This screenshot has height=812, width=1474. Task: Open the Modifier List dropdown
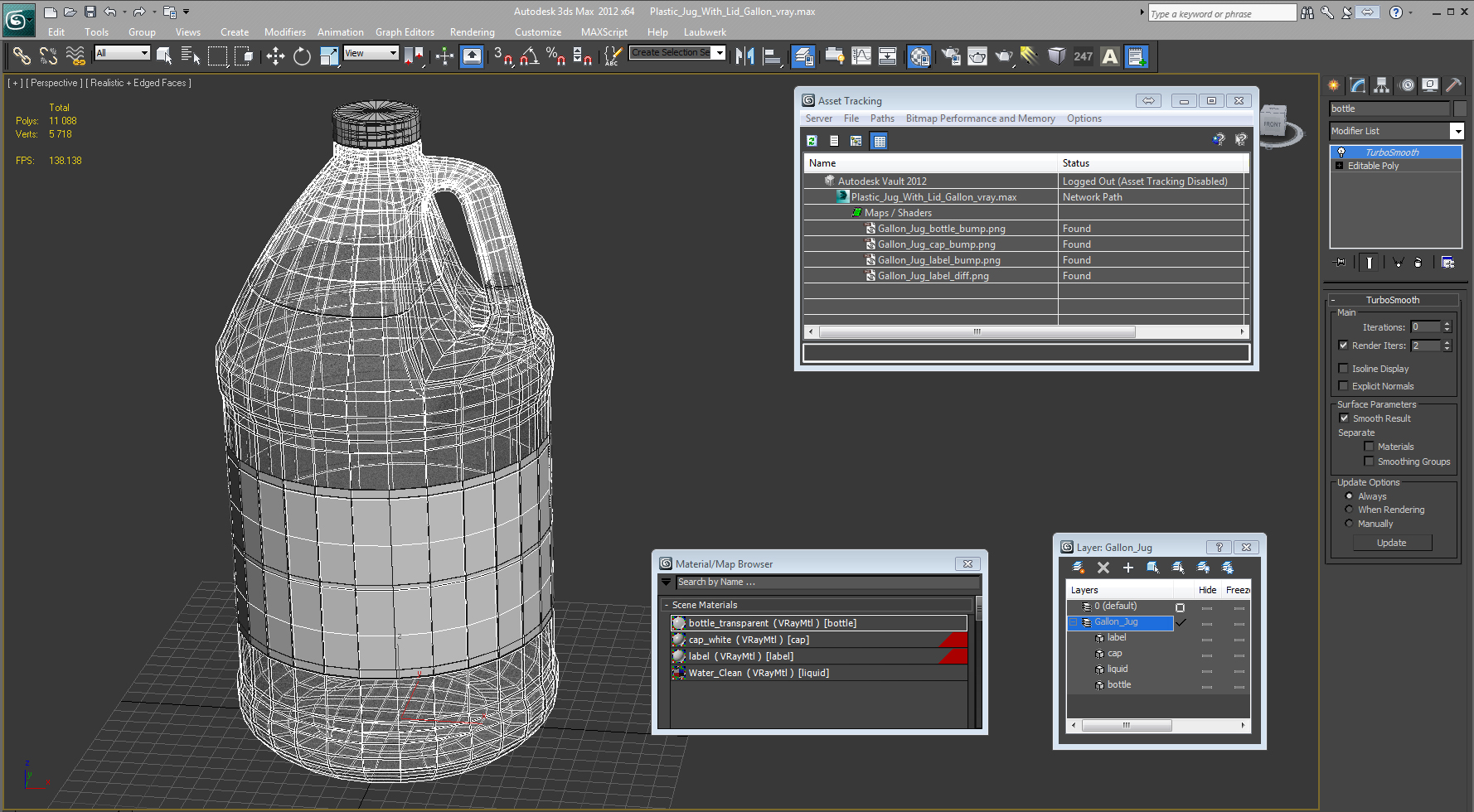click(x=1457, y=131)
